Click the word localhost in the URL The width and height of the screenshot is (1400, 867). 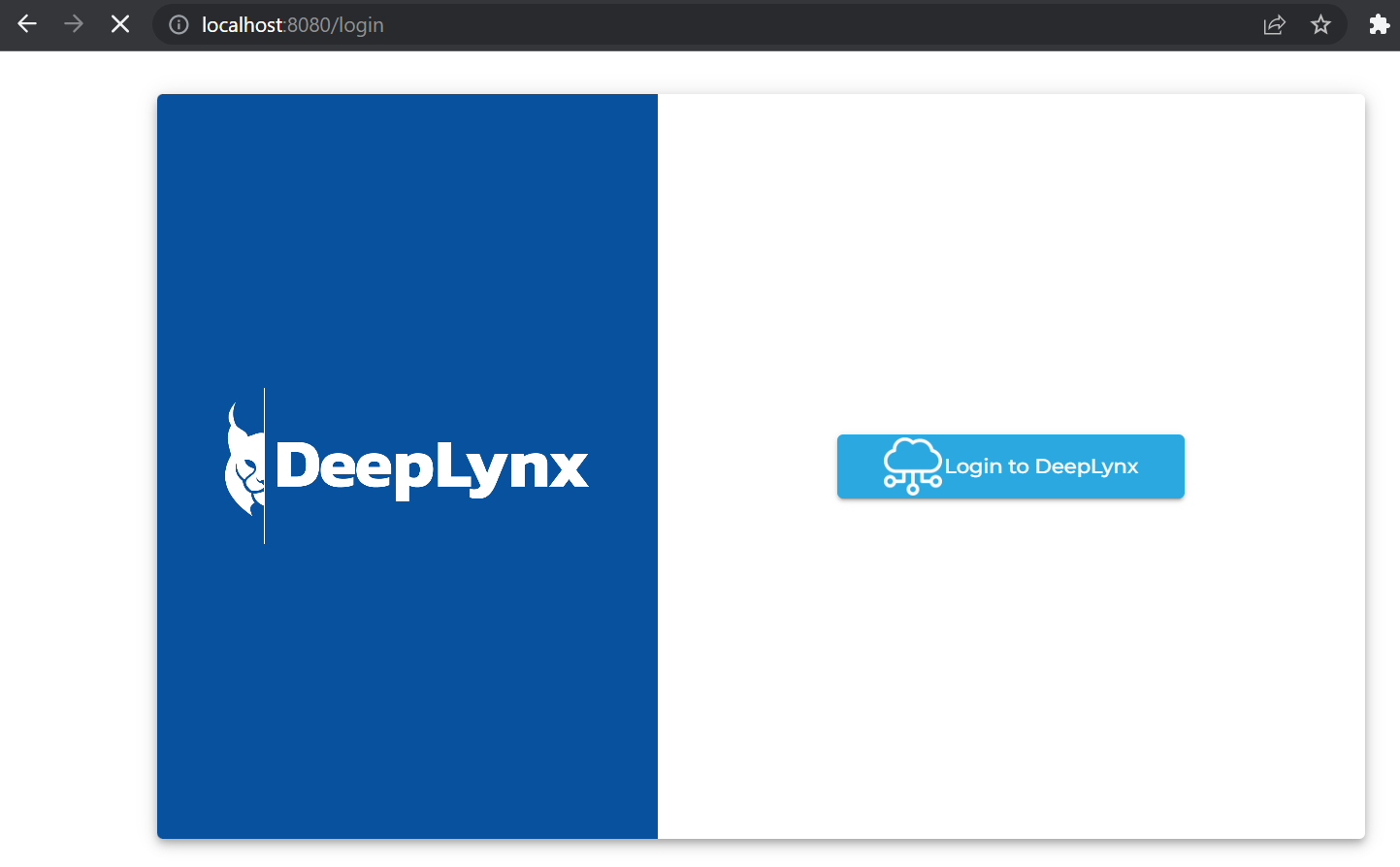pos(242,25)
